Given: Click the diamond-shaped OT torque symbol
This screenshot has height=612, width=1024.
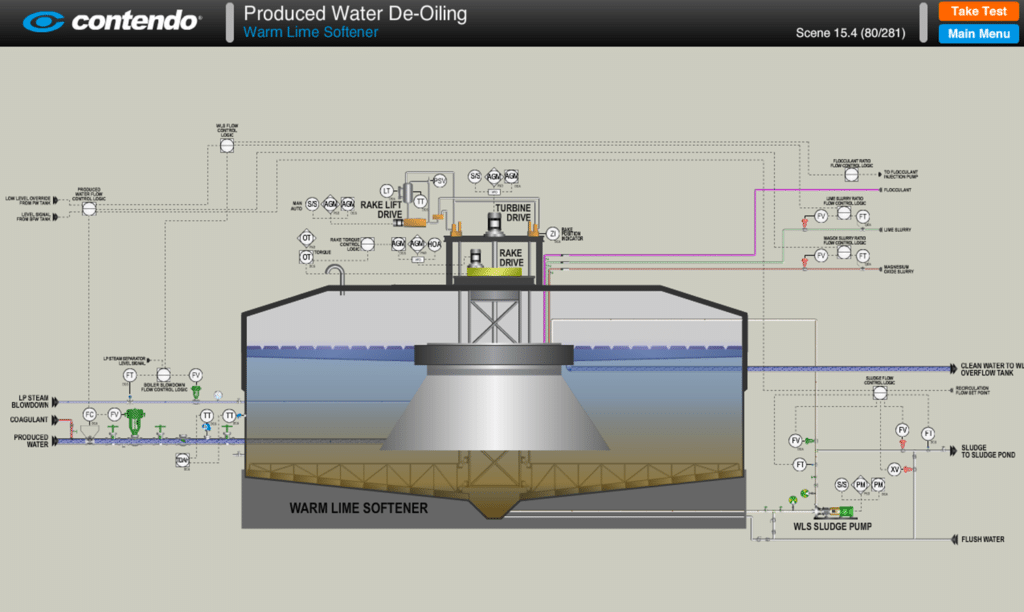Looking at the screenshot, I should coord(306,238).
